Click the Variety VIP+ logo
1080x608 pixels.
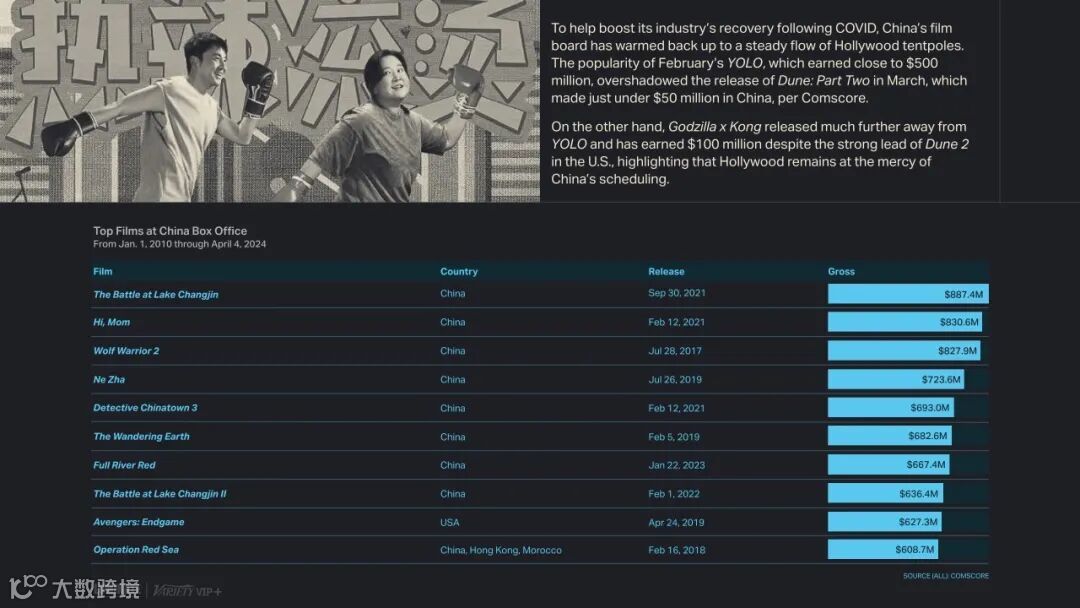(189, 591)
